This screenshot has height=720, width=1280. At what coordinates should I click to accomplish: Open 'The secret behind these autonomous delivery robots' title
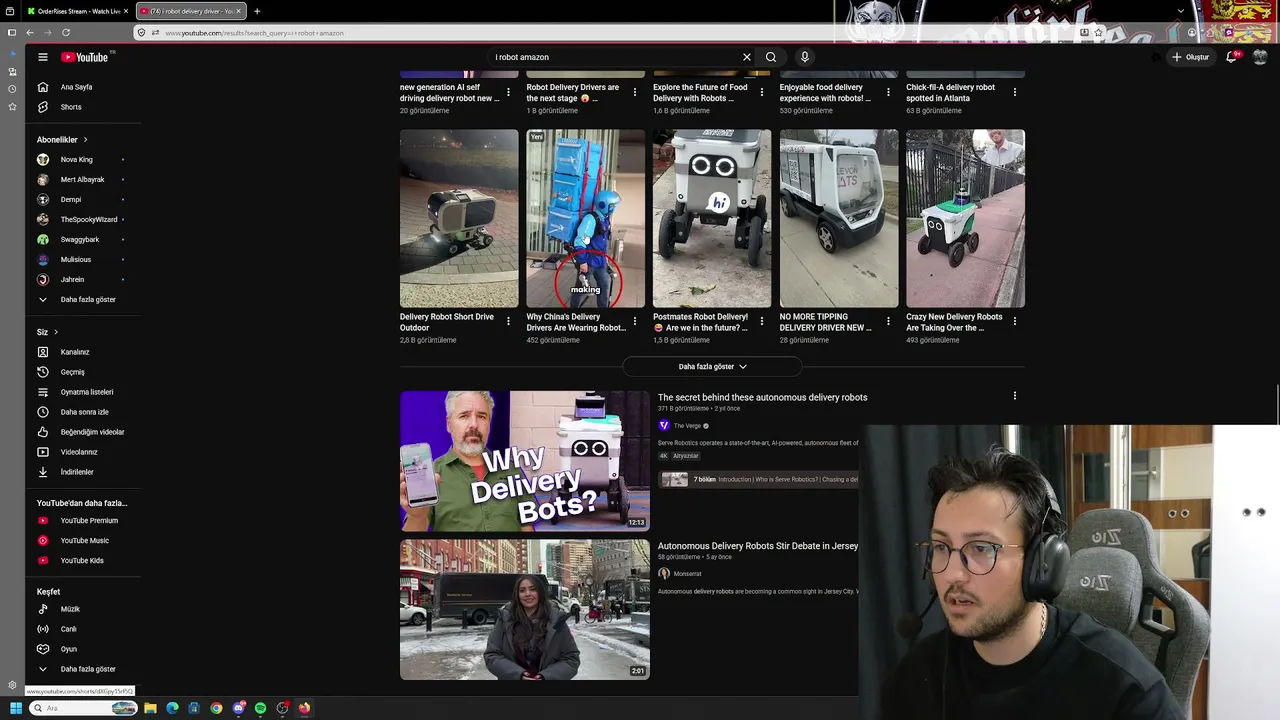click(x=762, y=397)
